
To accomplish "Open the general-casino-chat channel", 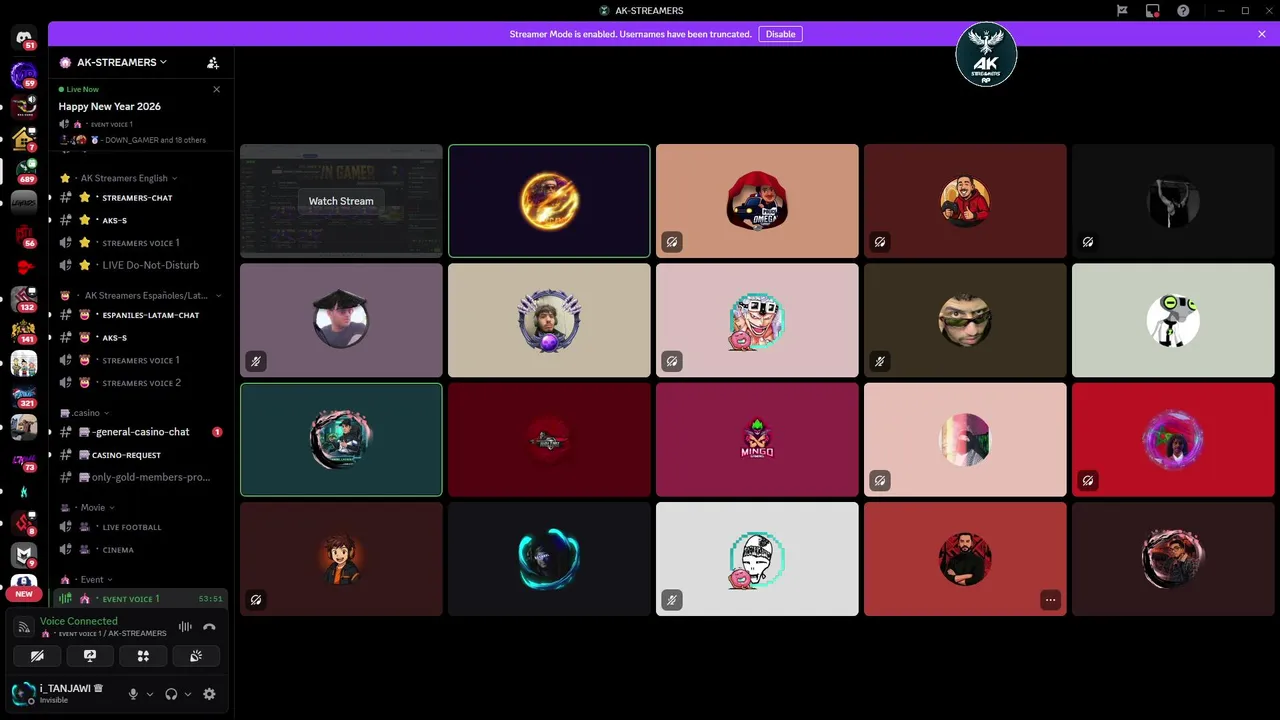I will coord(140,432).
